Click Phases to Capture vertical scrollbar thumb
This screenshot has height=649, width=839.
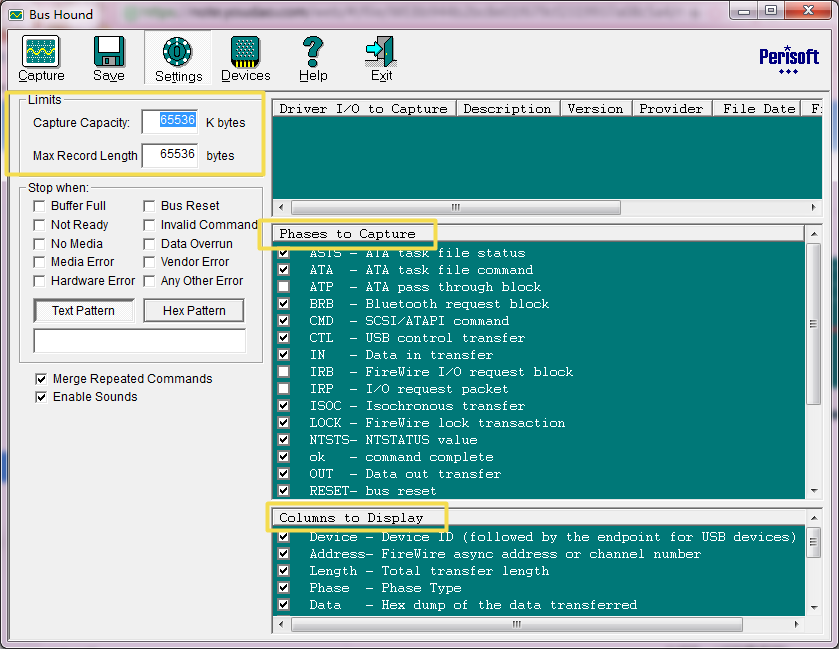point(814,324)
